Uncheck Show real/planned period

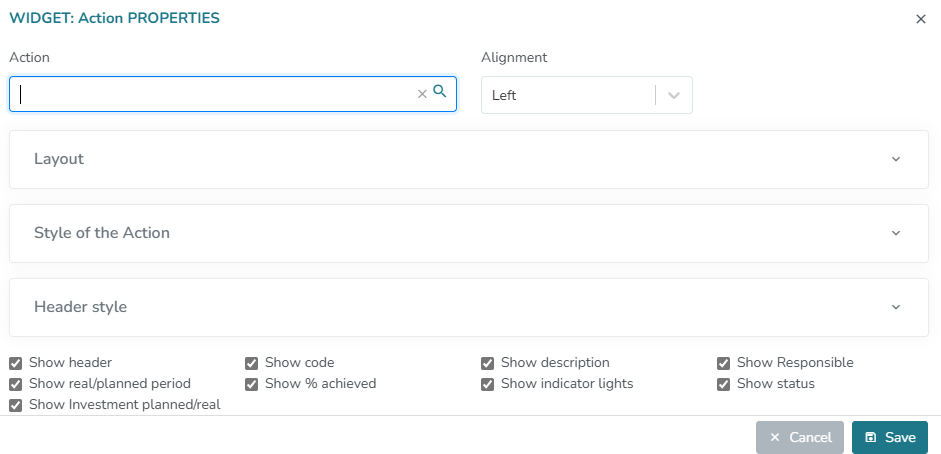pos(16,384)
